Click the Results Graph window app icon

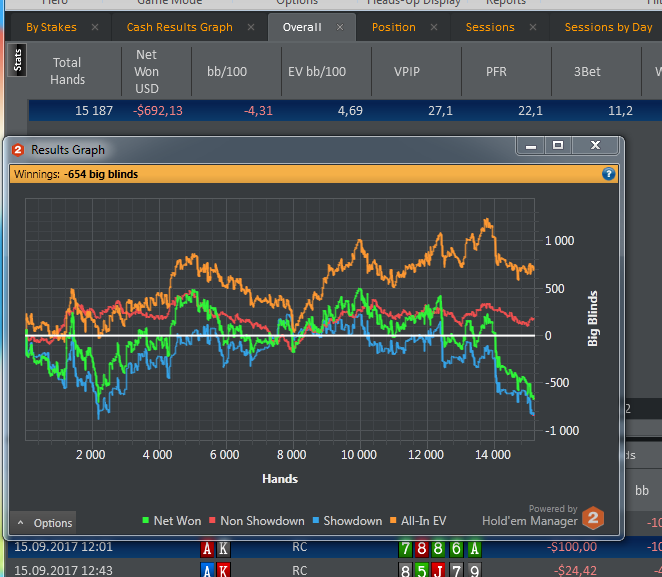(x=18, y=150)
